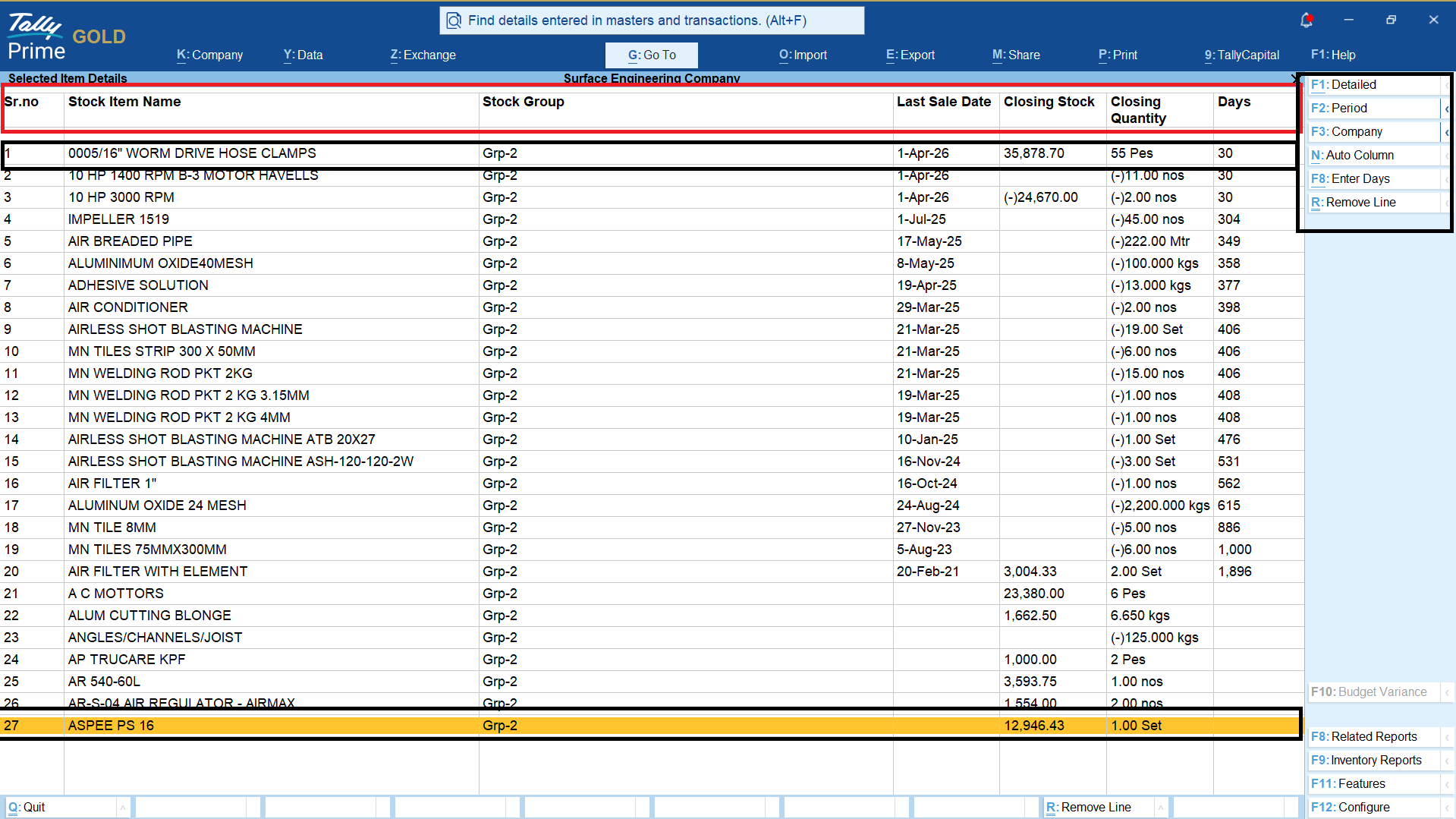
Task: Click the search icon in Find box
Action: point(454,20)
